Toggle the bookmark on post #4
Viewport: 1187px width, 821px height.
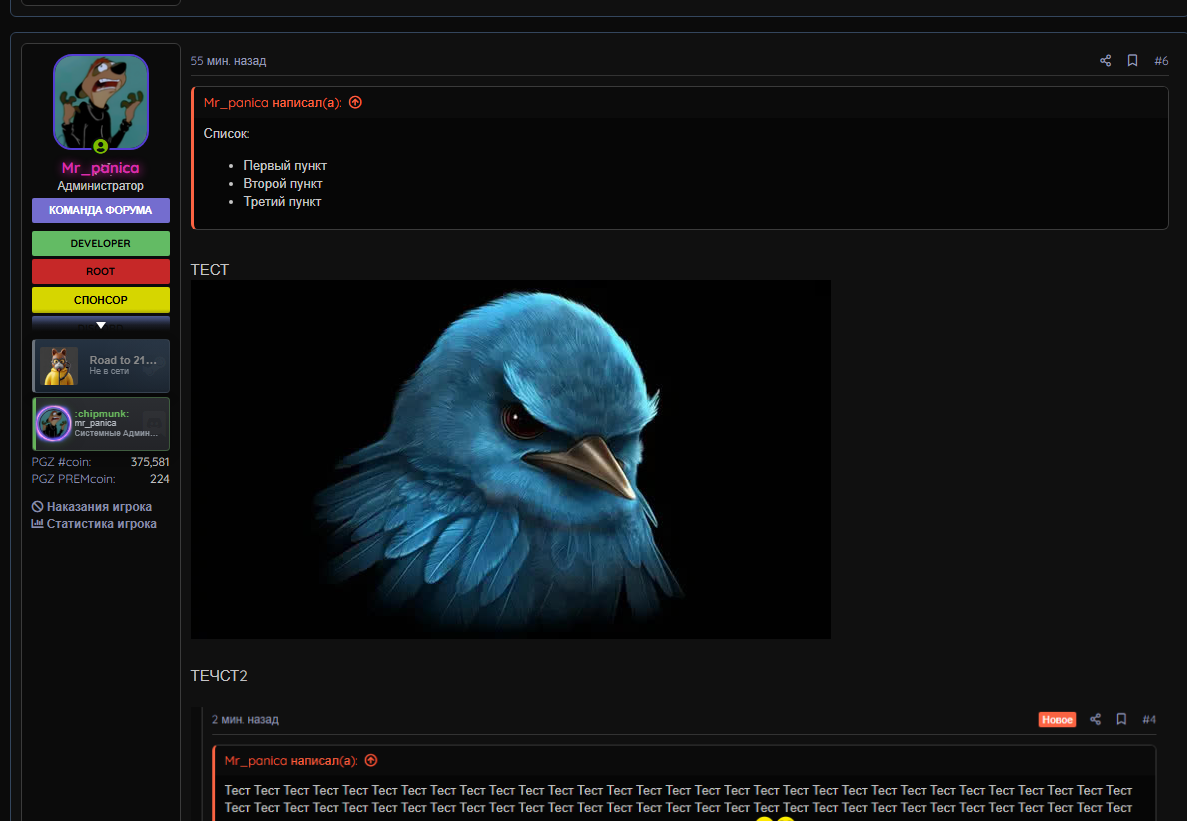pyautogui.click(x=1121, y=719)
